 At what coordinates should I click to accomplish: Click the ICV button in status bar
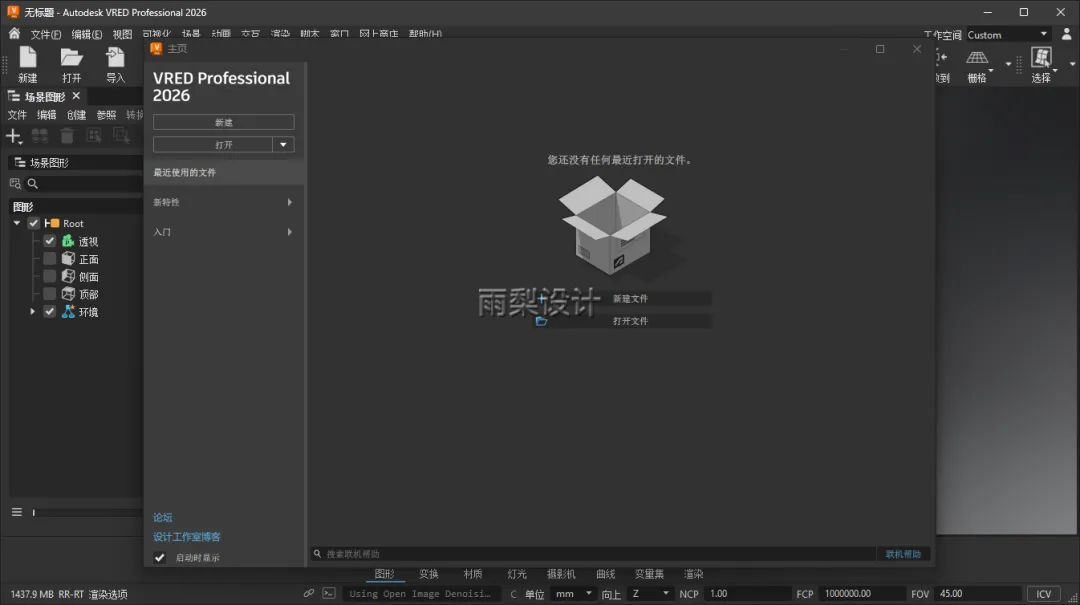(1043, 593)
